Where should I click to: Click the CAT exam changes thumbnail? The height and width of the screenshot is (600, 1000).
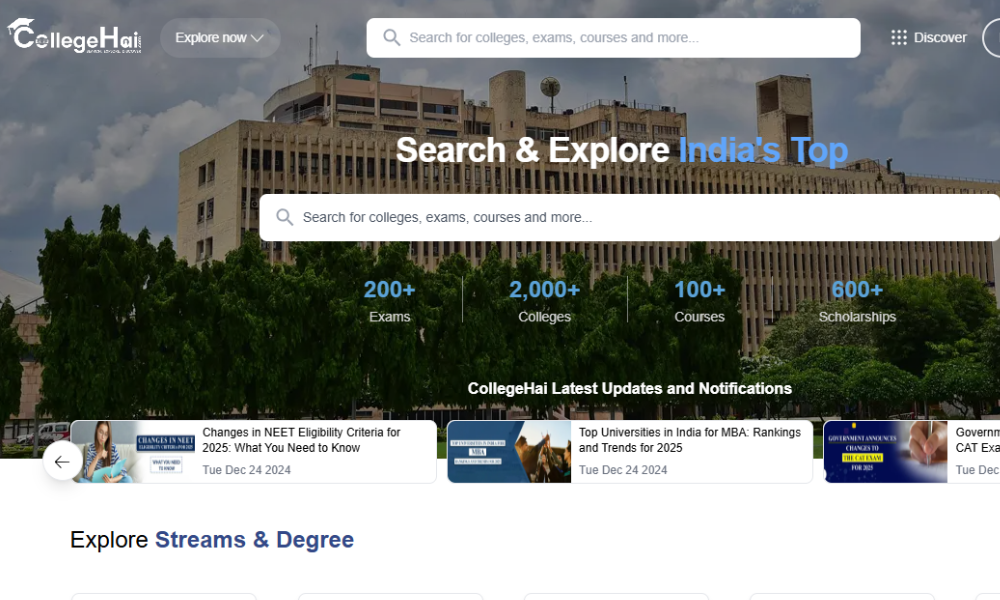pyautogui.click(x=885, y=451)
